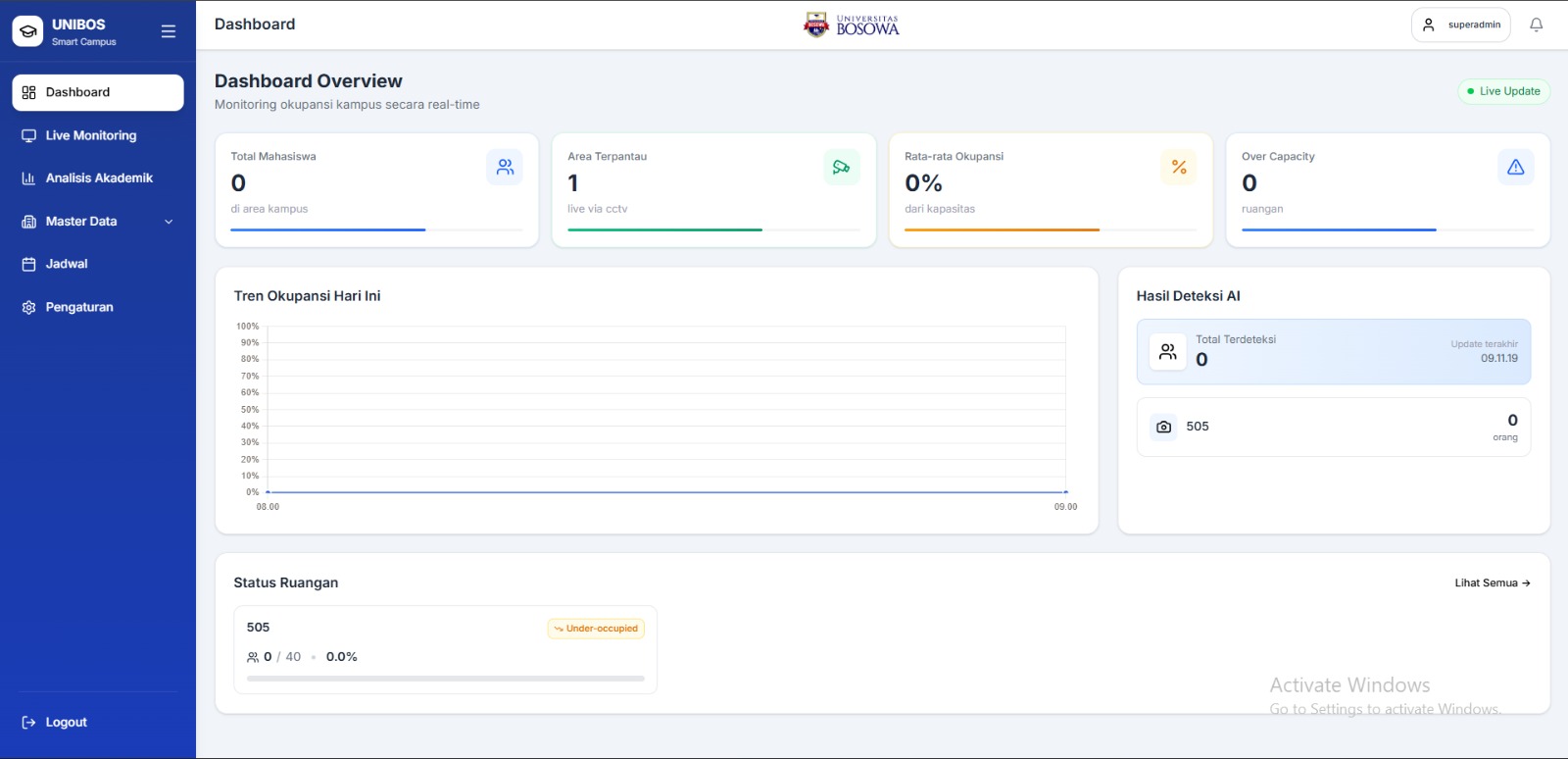
Task: Select the 505 camera detection row
Action: click(x=1334, y=427)
